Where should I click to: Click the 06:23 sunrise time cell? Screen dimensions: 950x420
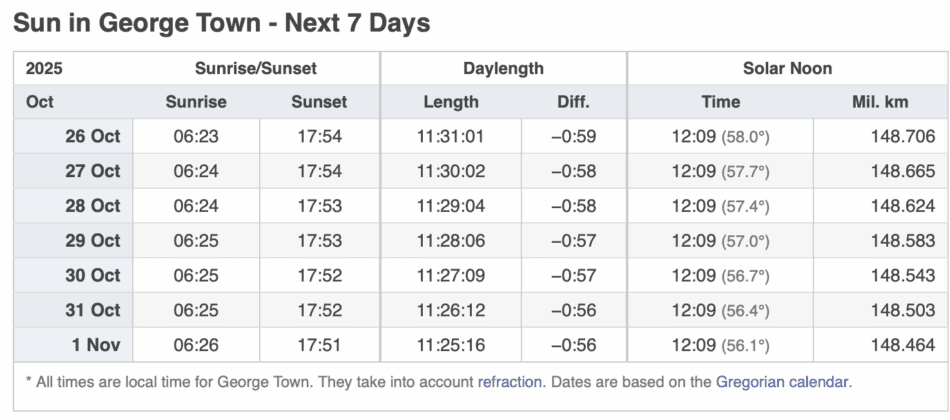coord(196,136)
